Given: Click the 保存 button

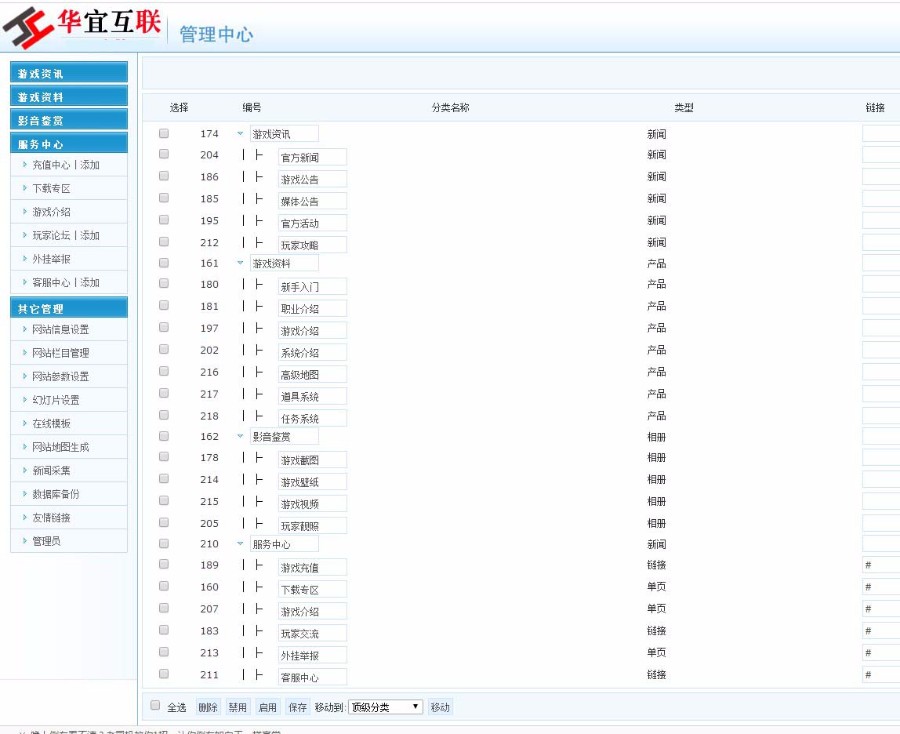Looking at the screenshot, I should [297, 707].
